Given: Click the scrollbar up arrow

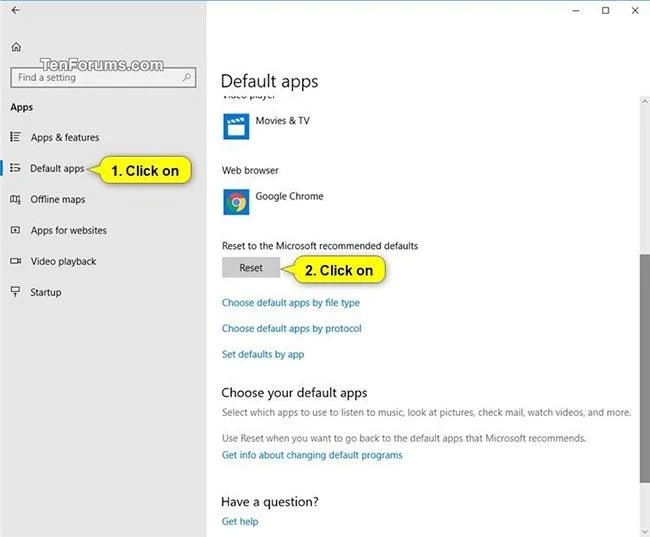Looking at the screenshot, I should pyautogui.click(x=645, y=101).
